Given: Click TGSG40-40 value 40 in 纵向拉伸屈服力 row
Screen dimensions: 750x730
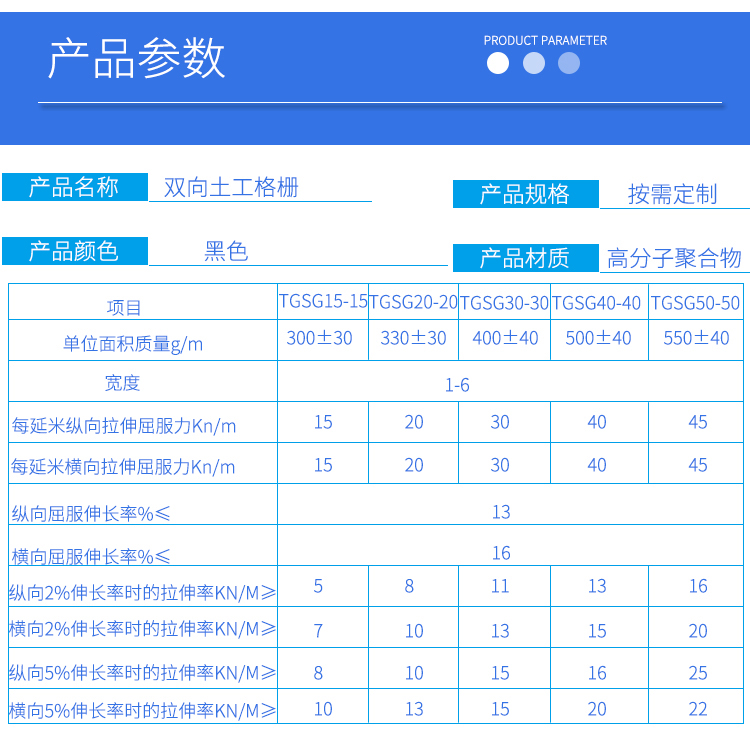Looking at the screenshot, I should click(597, 422).
